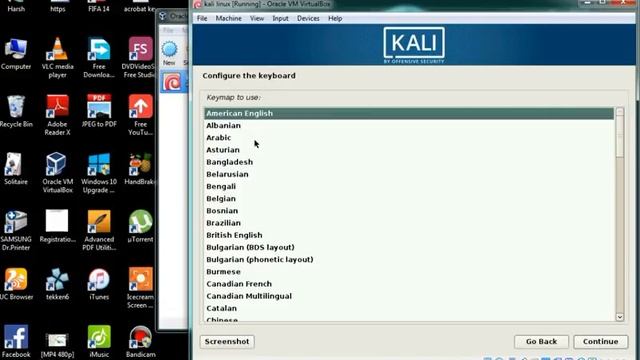This screenshot has width=640, height=360.
Task: Open the Machine menu
Action: (229, 18)
